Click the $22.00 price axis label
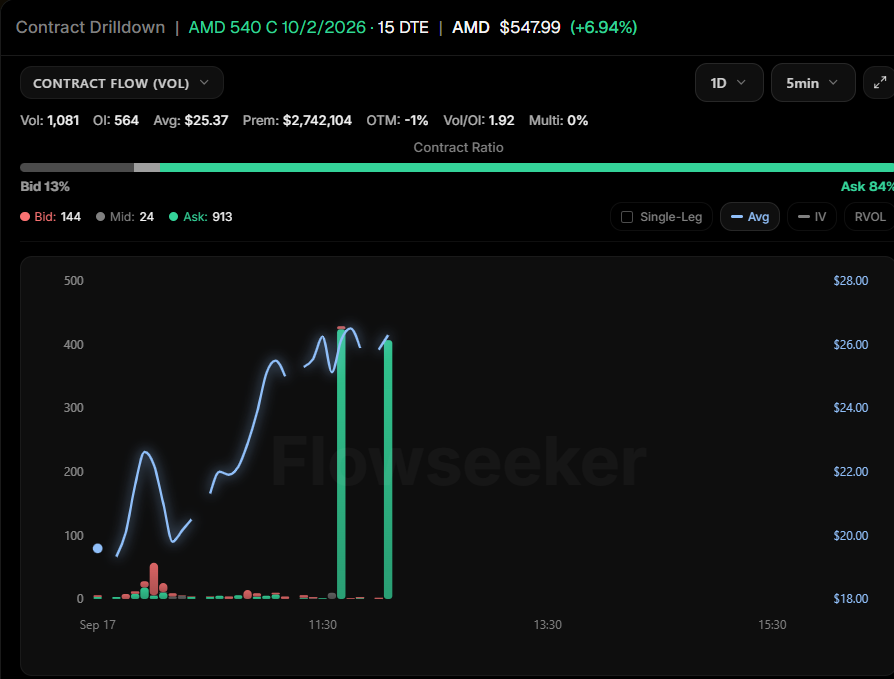Image resolution: width=894 pixels, height=679 pixels. pyautogui.click(x=851, y=471)
